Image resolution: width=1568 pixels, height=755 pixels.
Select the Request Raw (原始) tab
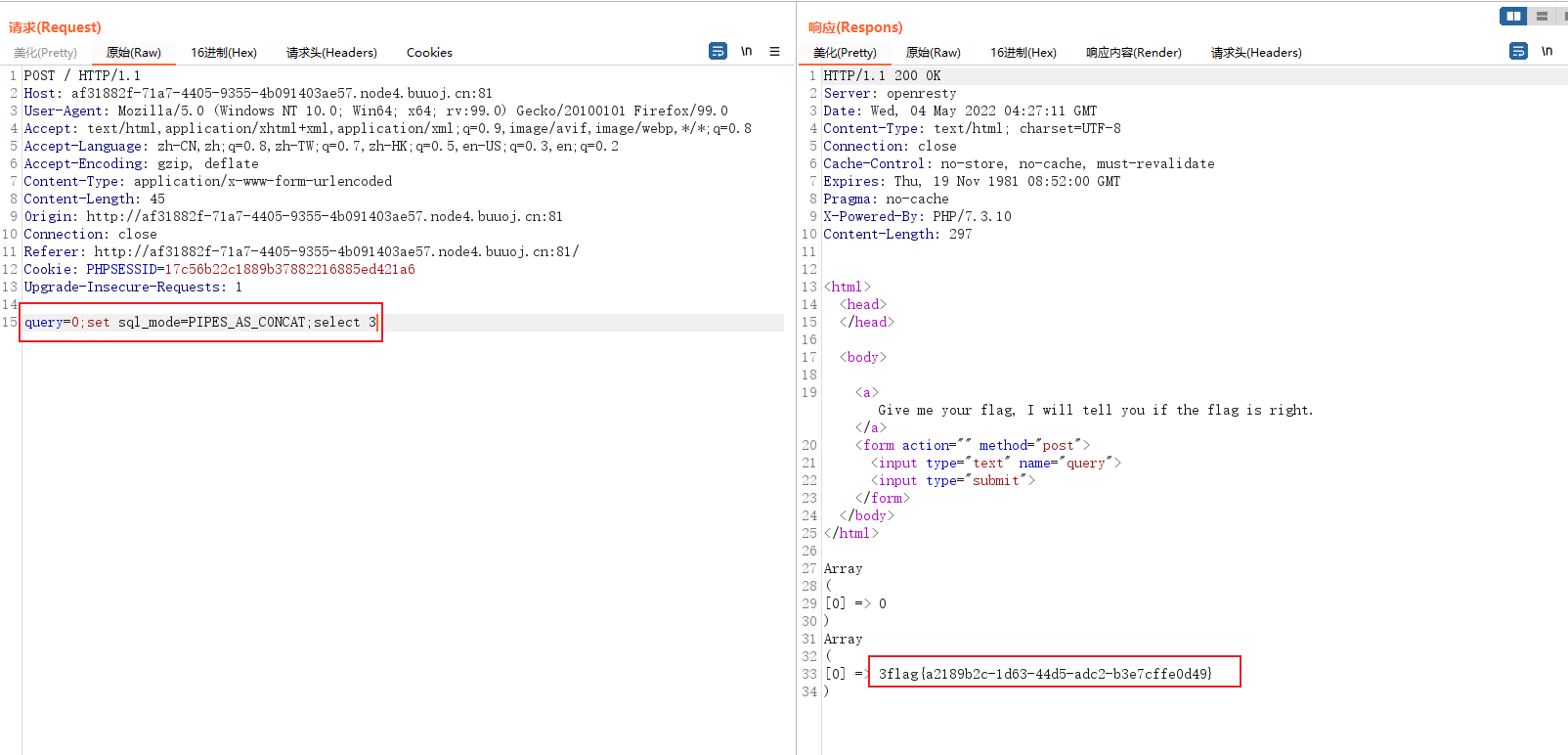[134, 53]
